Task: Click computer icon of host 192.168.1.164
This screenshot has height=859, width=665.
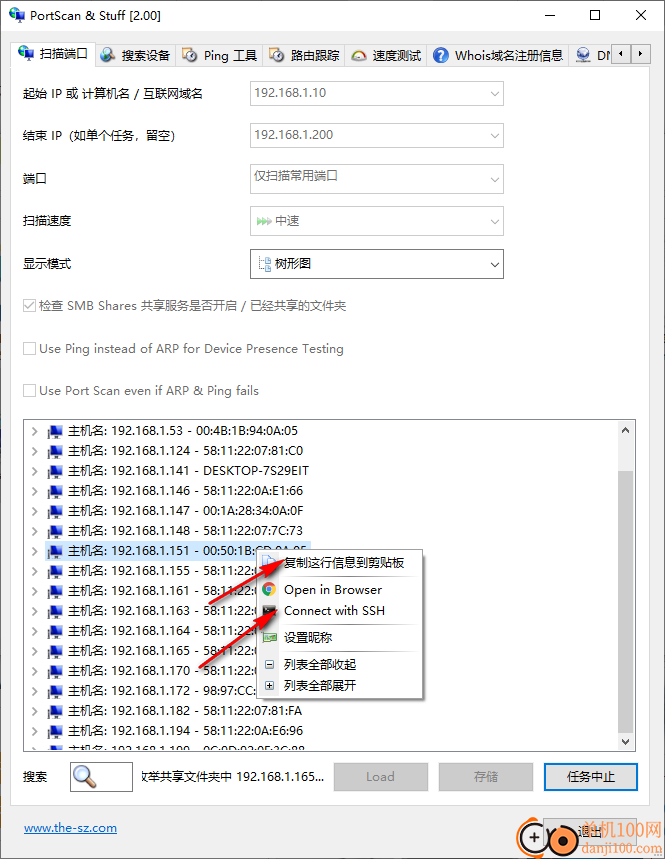Action: pos(55,632)
